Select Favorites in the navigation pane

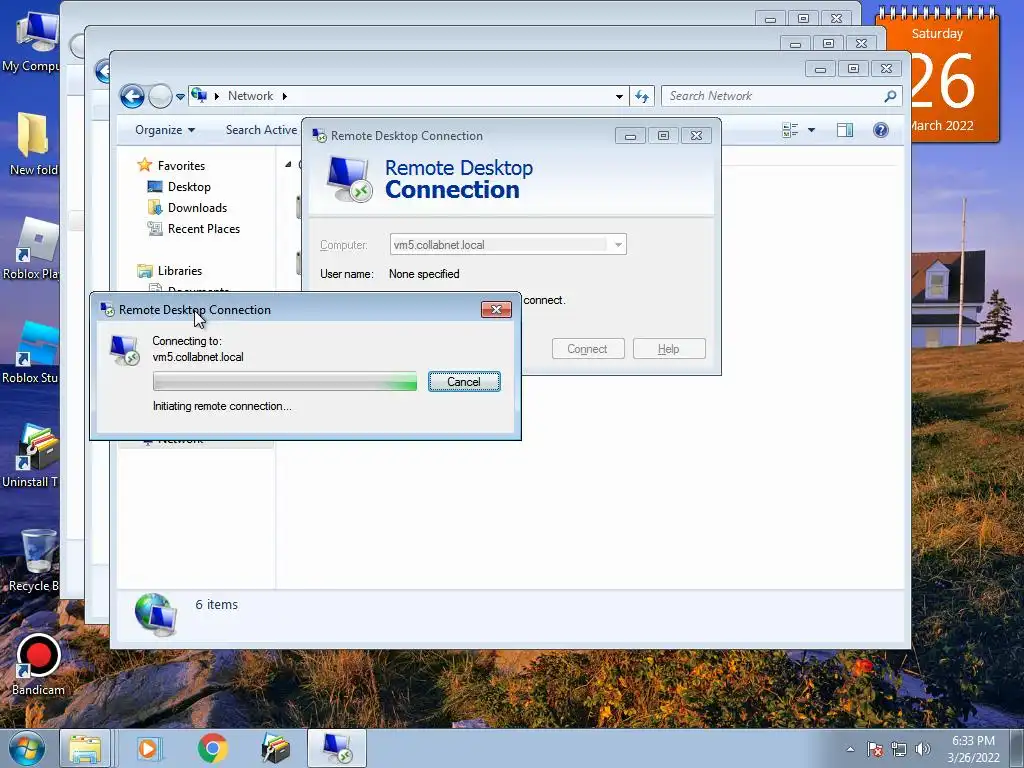tap(181, 166)
